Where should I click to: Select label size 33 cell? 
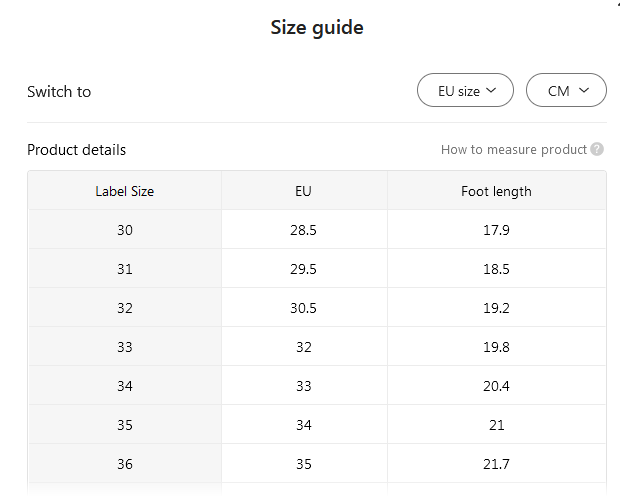[x=125, y=347]
